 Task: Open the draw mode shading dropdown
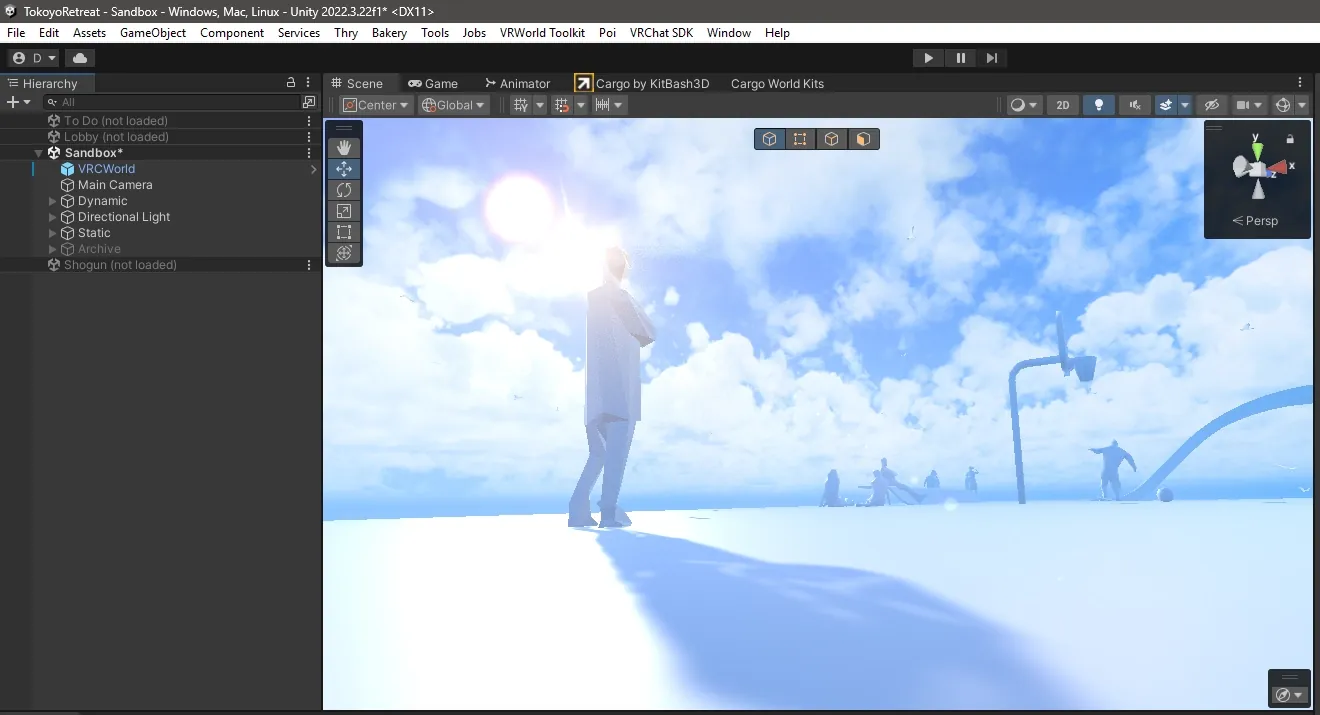(1024, 105)
